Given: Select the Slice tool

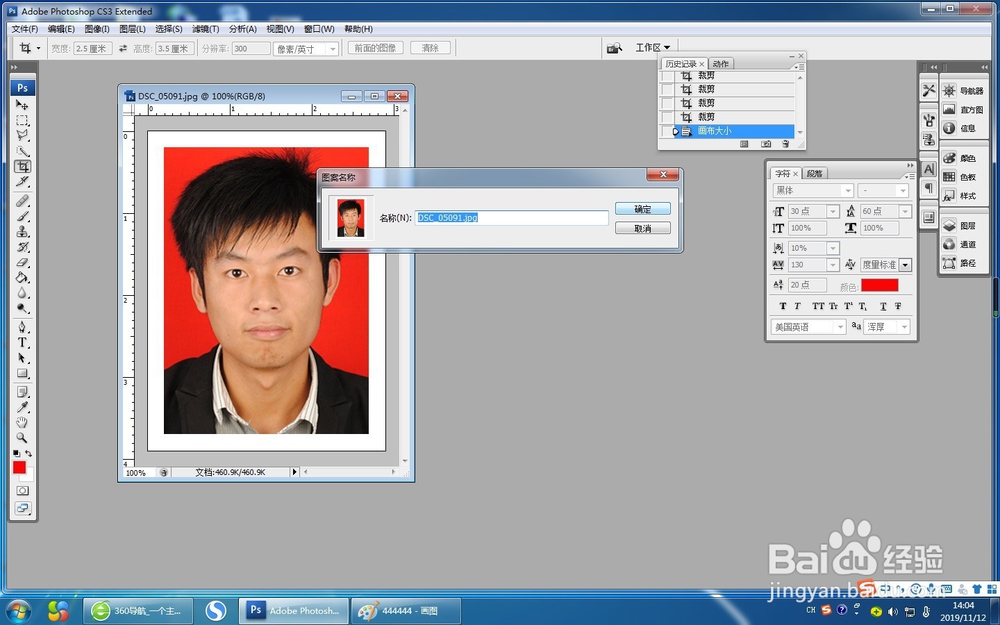Looking at the screenshot, I should click(22, 182).
